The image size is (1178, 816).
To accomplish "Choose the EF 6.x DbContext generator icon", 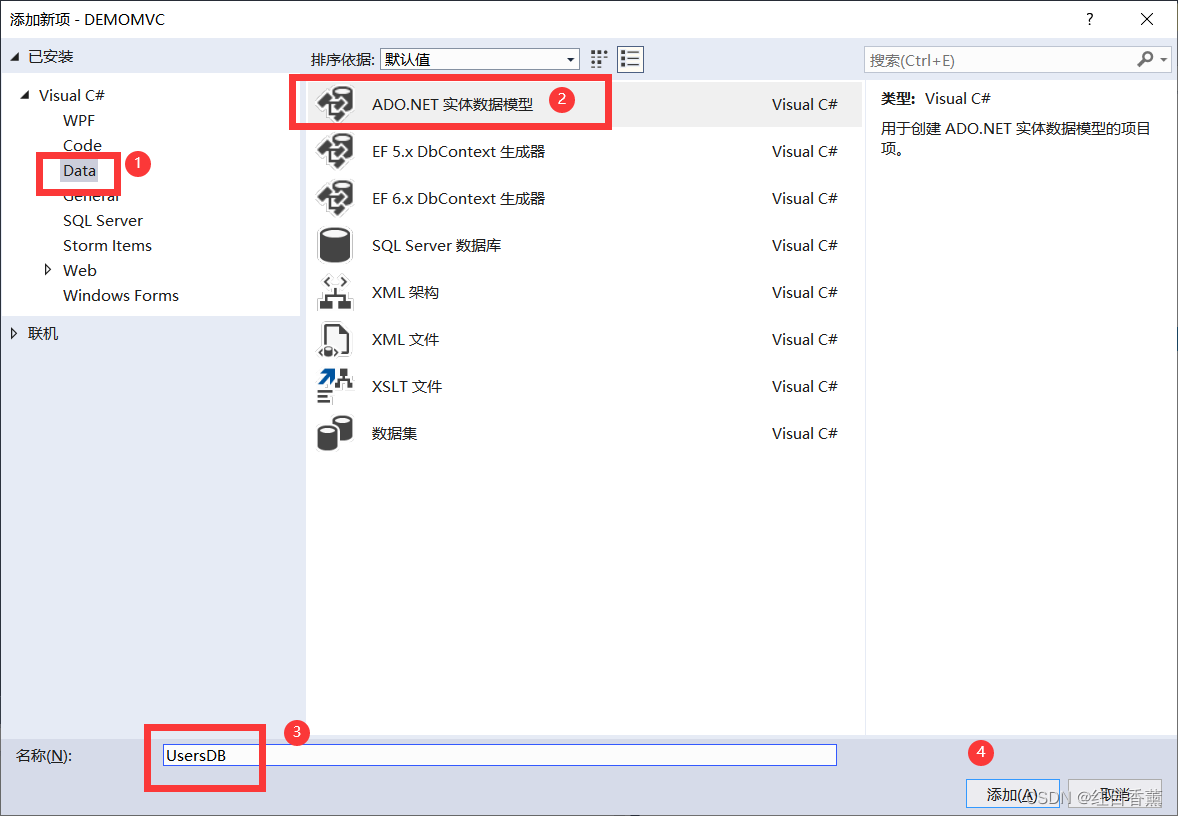I will tap(335, 198).
